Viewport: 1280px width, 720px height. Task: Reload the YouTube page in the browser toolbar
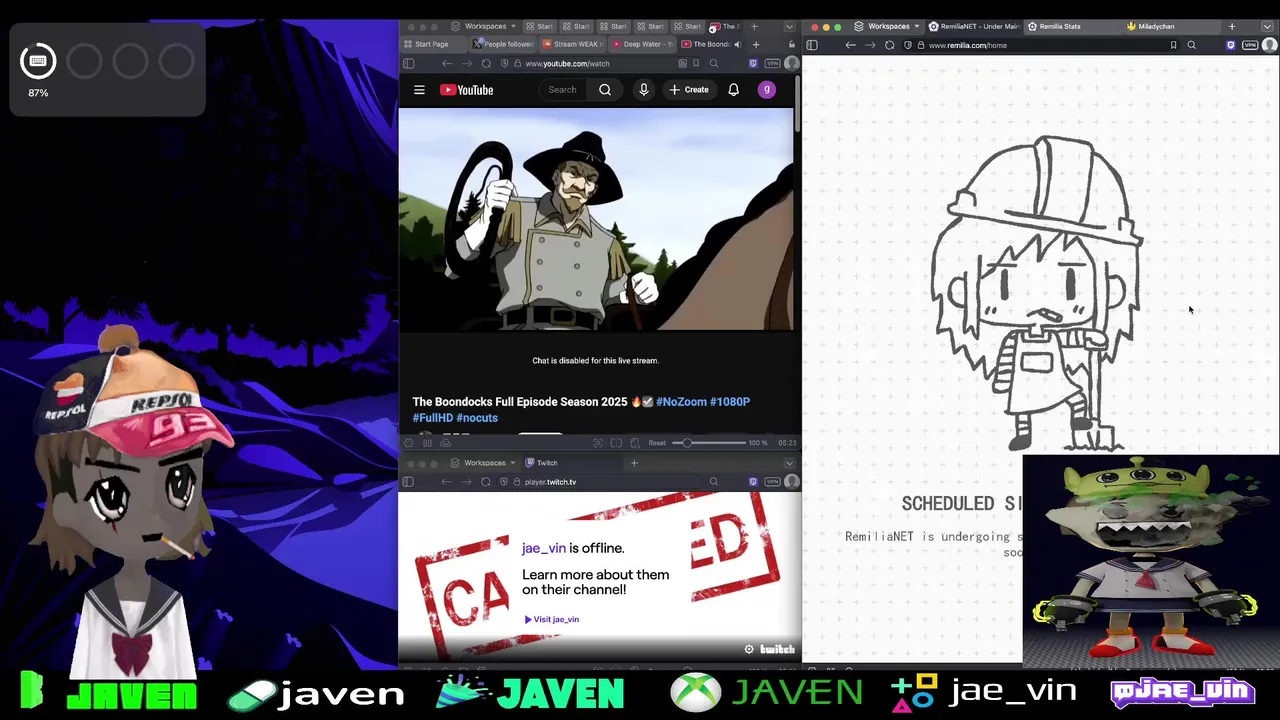coord(486,64)
